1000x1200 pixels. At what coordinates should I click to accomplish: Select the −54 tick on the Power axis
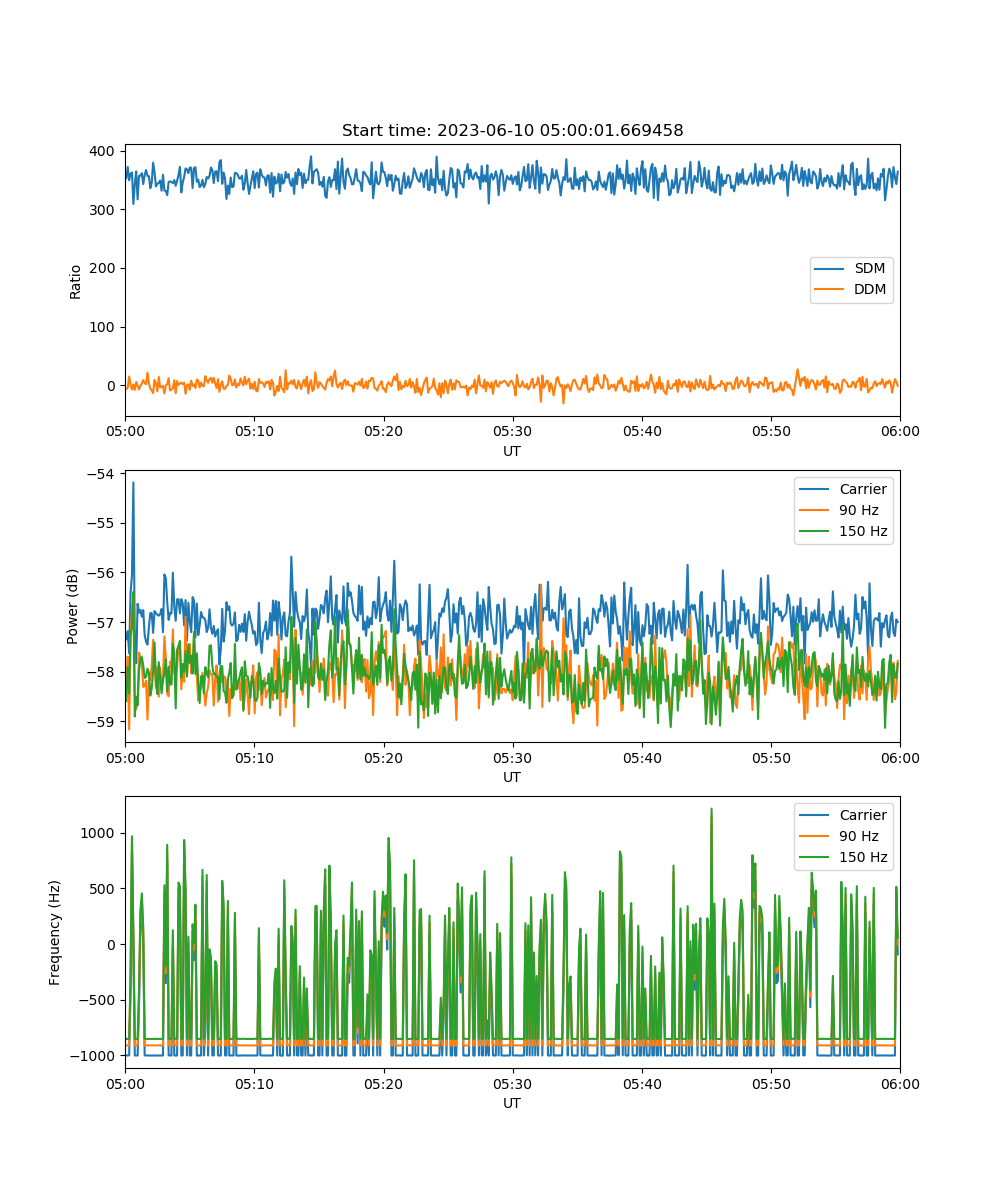pos(102,473)
